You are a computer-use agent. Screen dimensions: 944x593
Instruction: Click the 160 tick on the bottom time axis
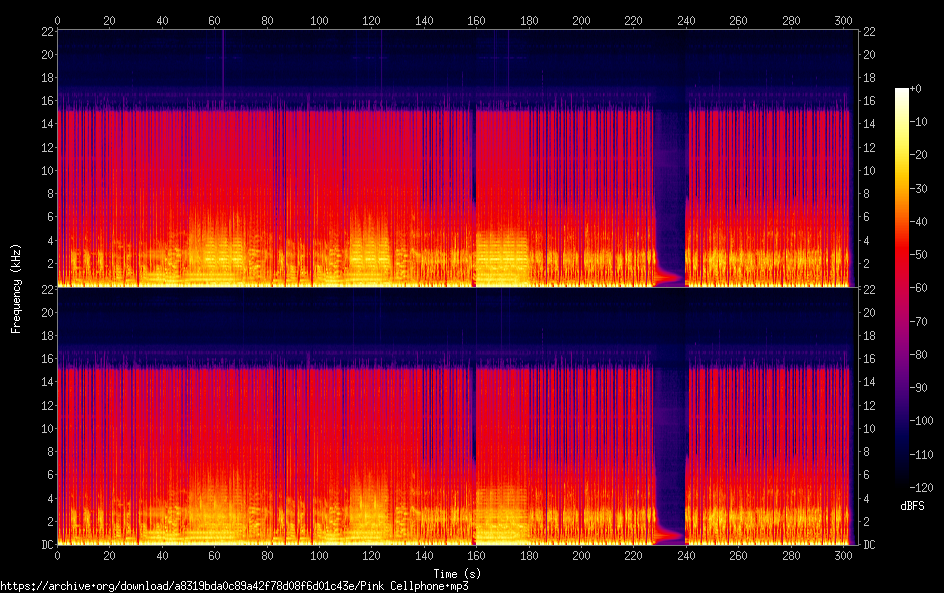(476, 556)
